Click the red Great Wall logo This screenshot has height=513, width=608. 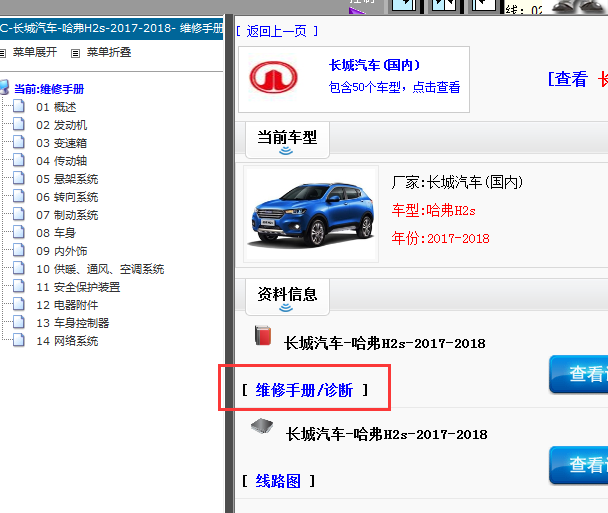tap(273, 77)
